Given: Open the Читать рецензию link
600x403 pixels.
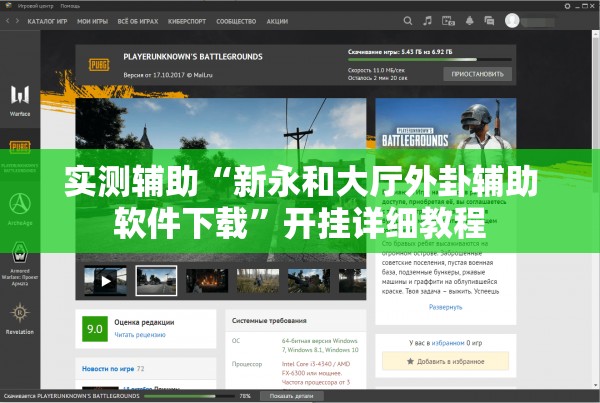Looking at the screenshot, I should point(140,335).
